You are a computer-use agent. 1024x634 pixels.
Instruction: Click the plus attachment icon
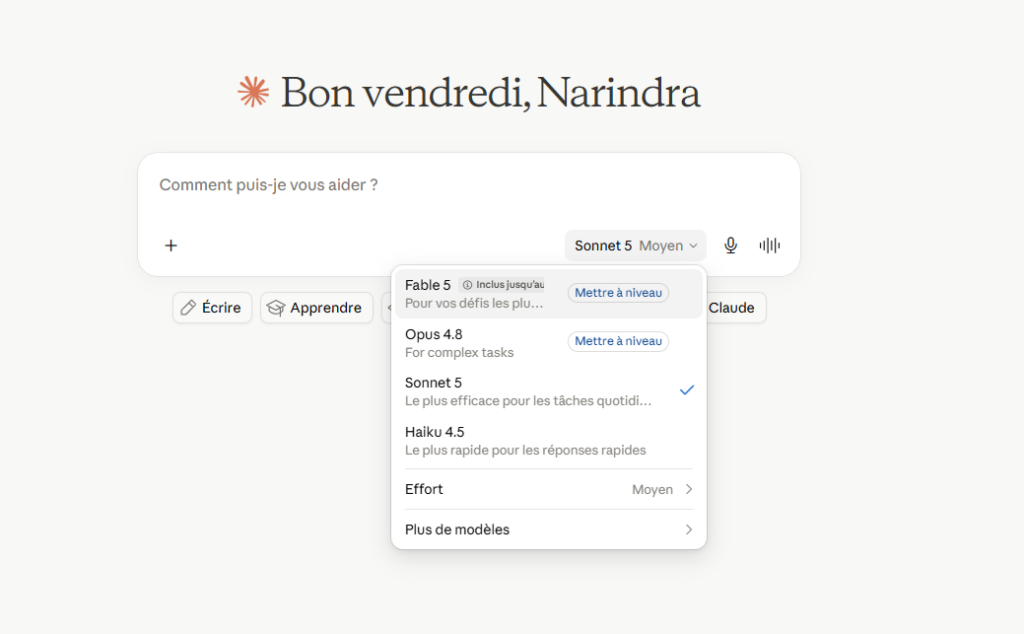coord(170,246)
